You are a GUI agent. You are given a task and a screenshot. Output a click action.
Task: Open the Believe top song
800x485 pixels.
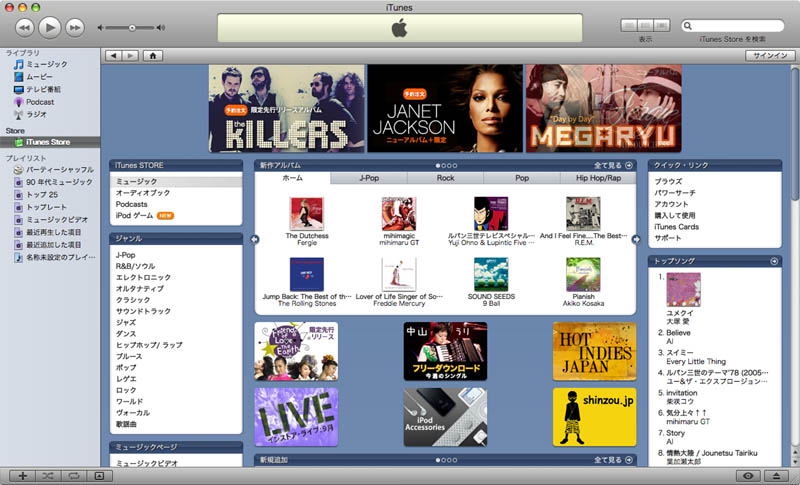[679, 333]
